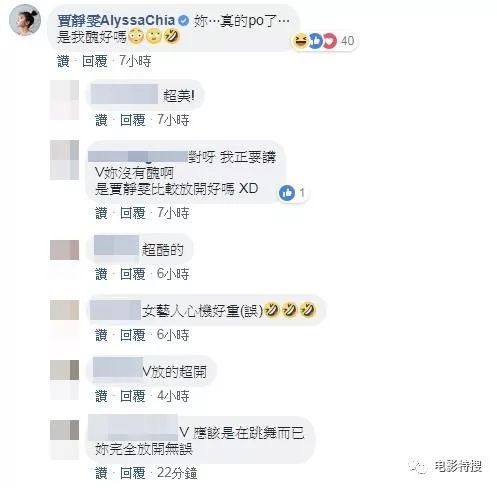Open avatar of 超酷的 commenter
Screen dimensions: 497x488
[65, 250]
